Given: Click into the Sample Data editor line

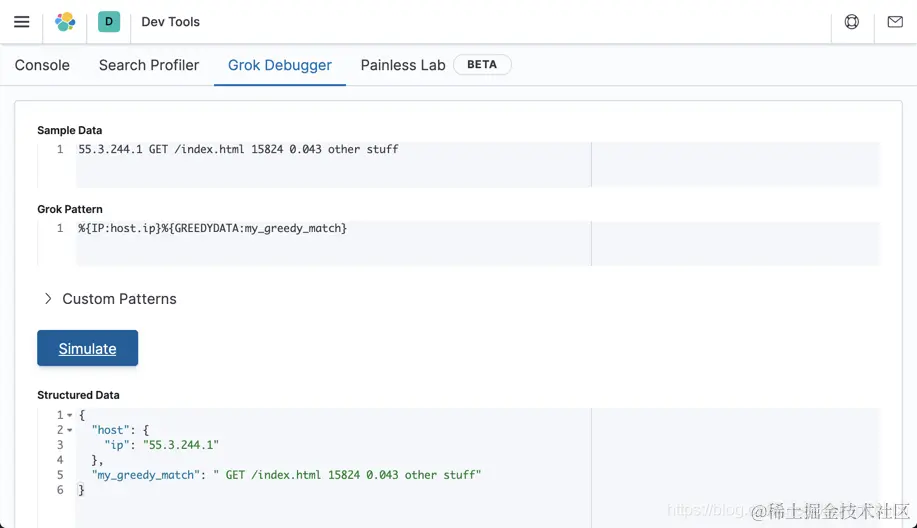Looking at the screenshot, I should pyautogui.click(x=238, y=149).
